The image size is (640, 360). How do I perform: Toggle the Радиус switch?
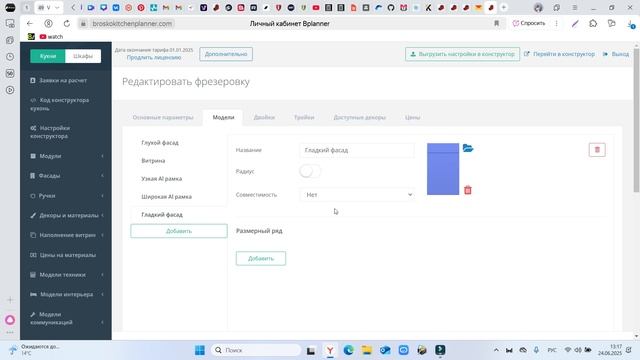click(x=310, y=171)
